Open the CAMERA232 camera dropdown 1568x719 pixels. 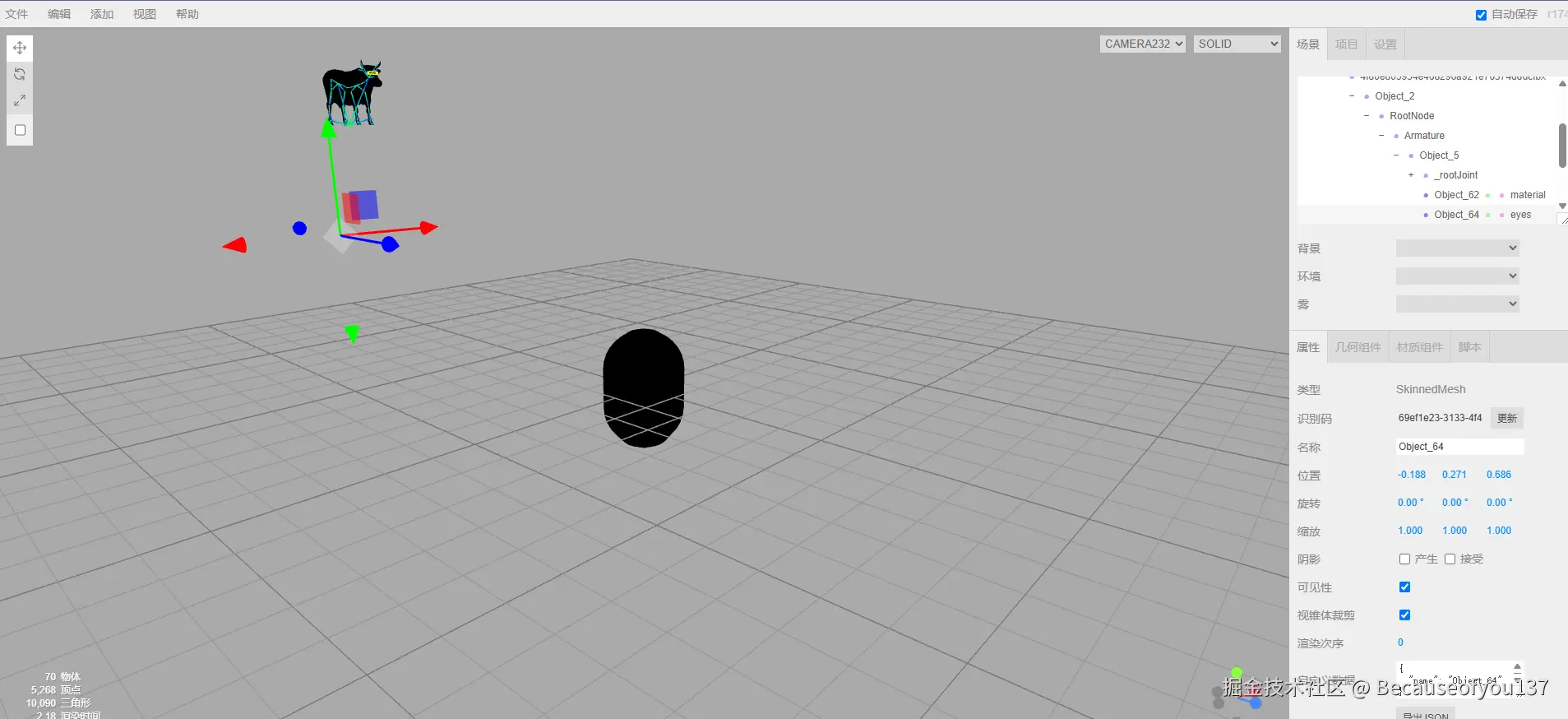1142,44
